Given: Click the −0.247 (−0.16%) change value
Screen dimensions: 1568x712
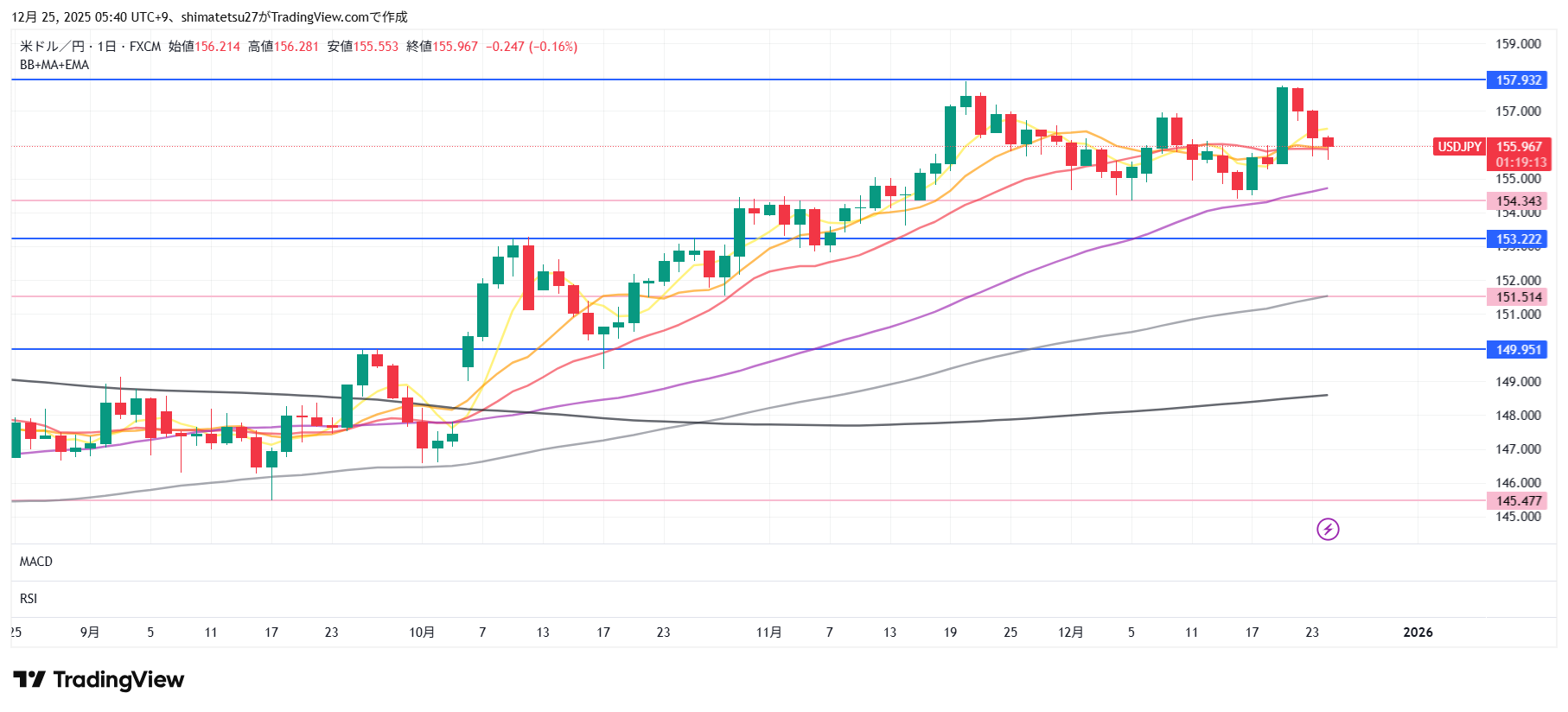Looking at the screenshot, I should [532, 47].
